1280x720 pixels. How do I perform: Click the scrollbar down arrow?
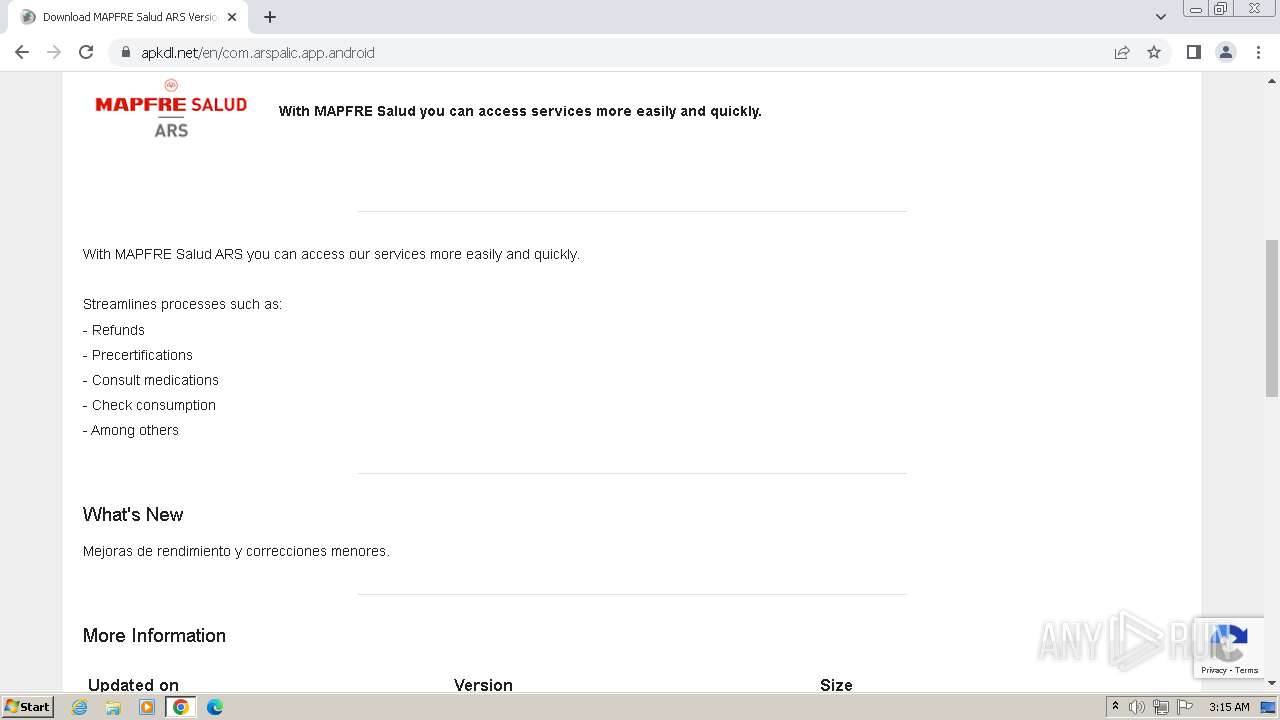[1272, 683]
